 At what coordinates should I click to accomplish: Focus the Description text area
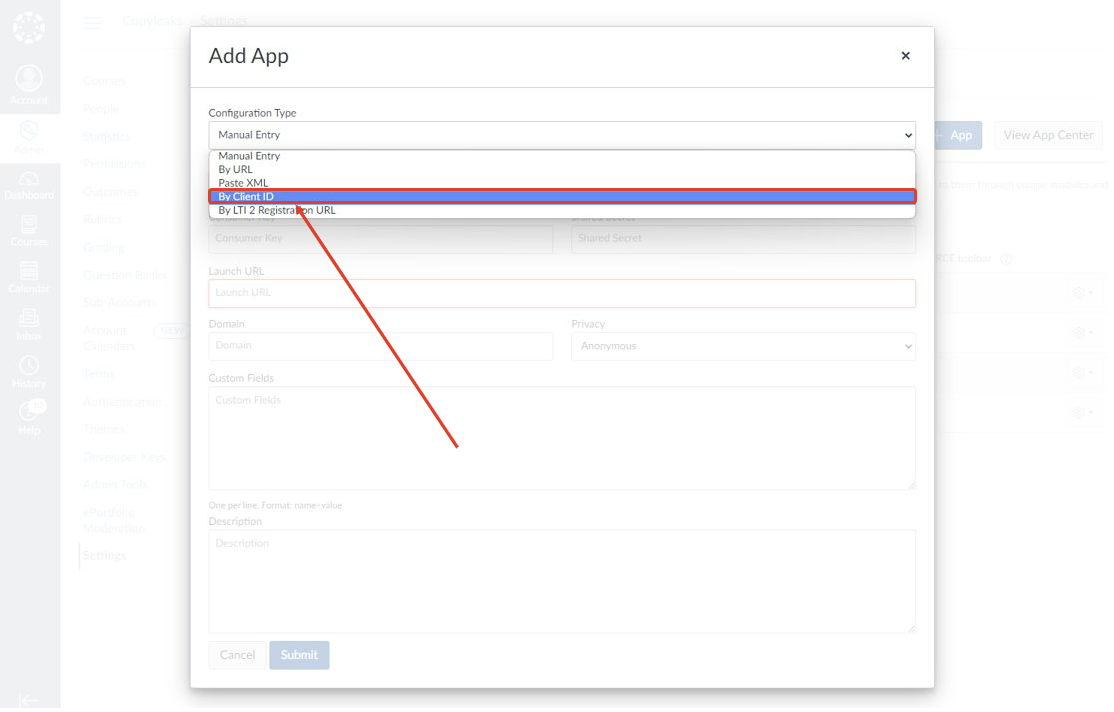click(561, 581)
